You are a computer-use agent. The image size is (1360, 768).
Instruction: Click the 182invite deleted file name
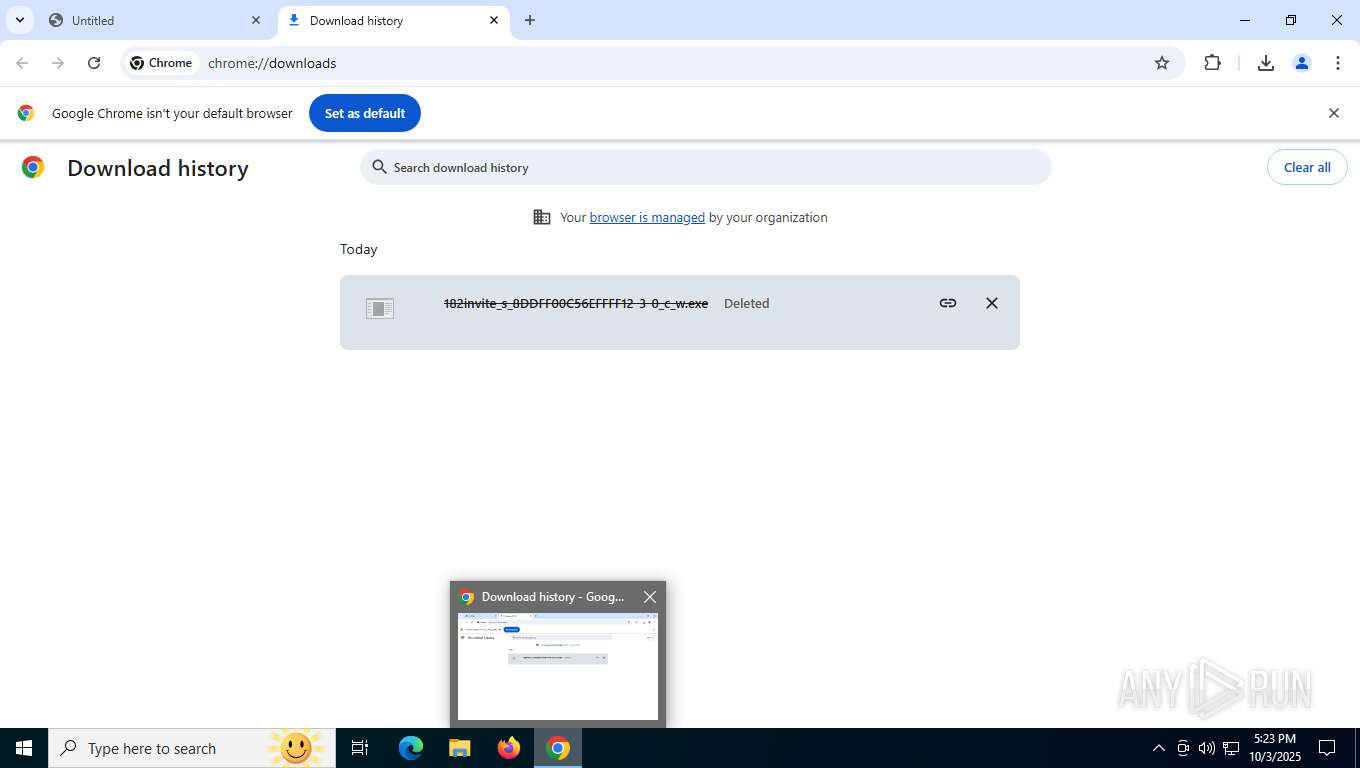pyautogui.click(x=576, y=303)
